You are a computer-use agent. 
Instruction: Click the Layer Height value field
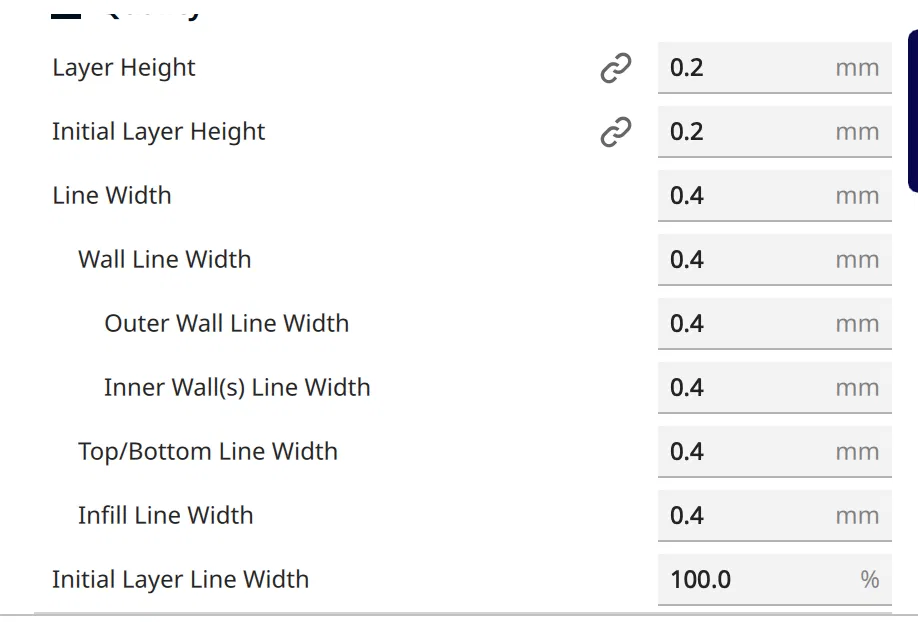(750, 68)
